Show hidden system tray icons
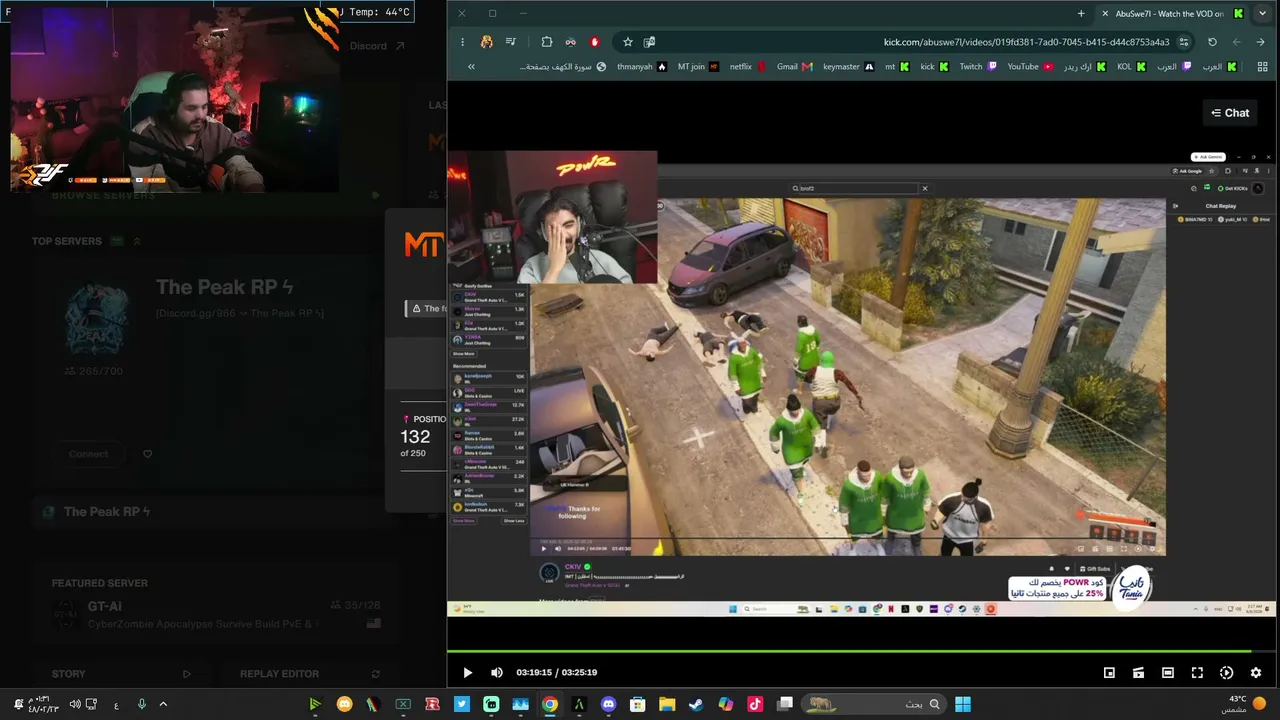The image size is (1280, 720). pyautogui.click(x=163, y=705)
